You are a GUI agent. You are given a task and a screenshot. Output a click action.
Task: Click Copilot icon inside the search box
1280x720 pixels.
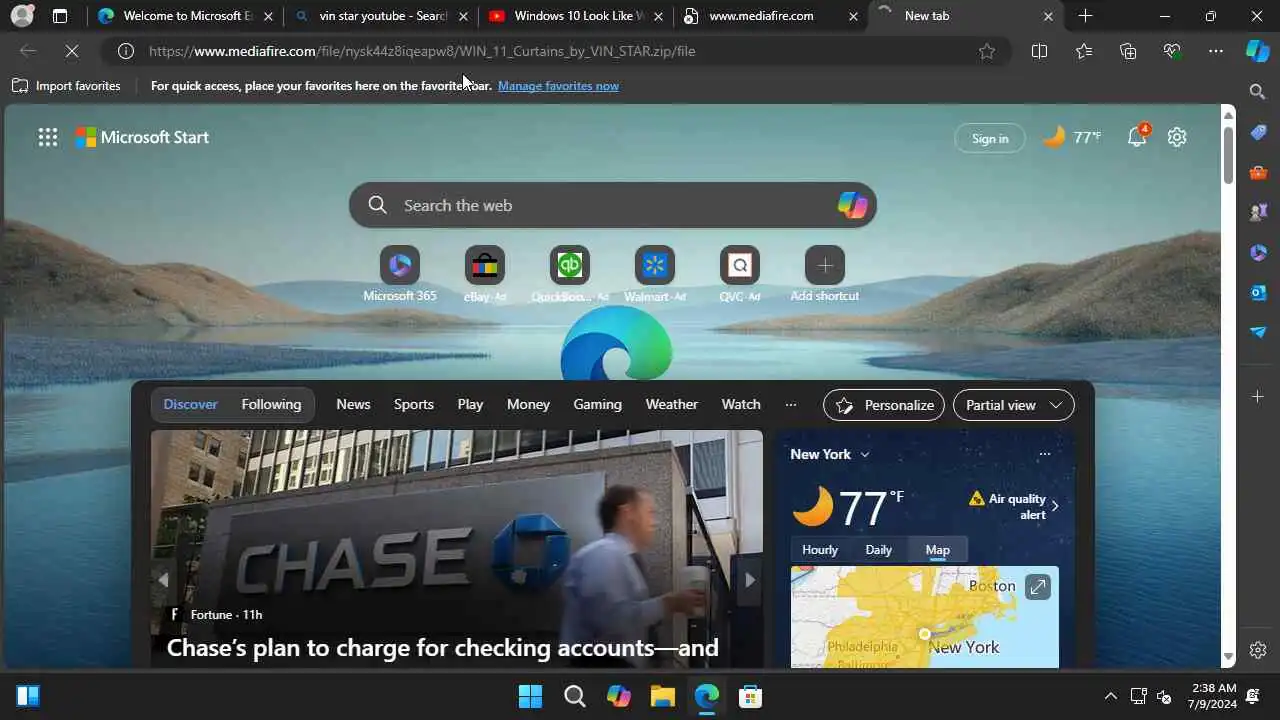tap(852, 205)
